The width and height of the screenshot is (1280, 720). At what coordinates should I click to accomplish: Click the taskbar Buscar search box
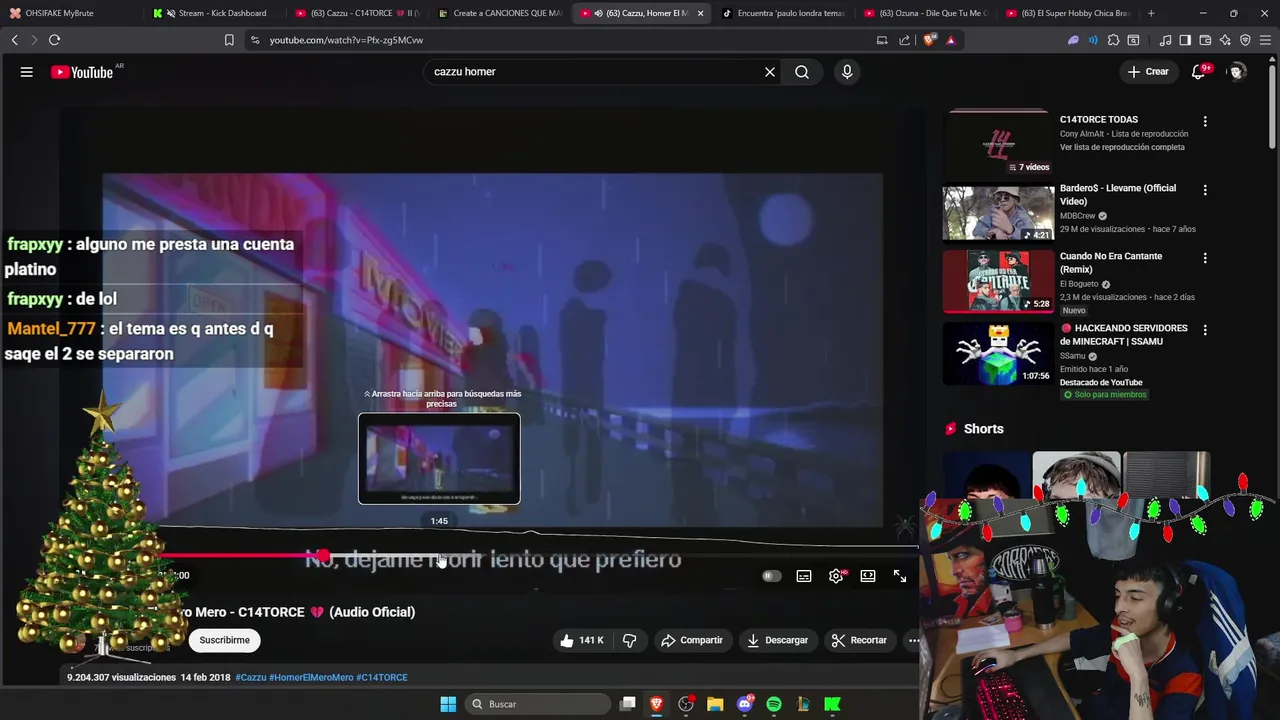click(x=538, y=704)
